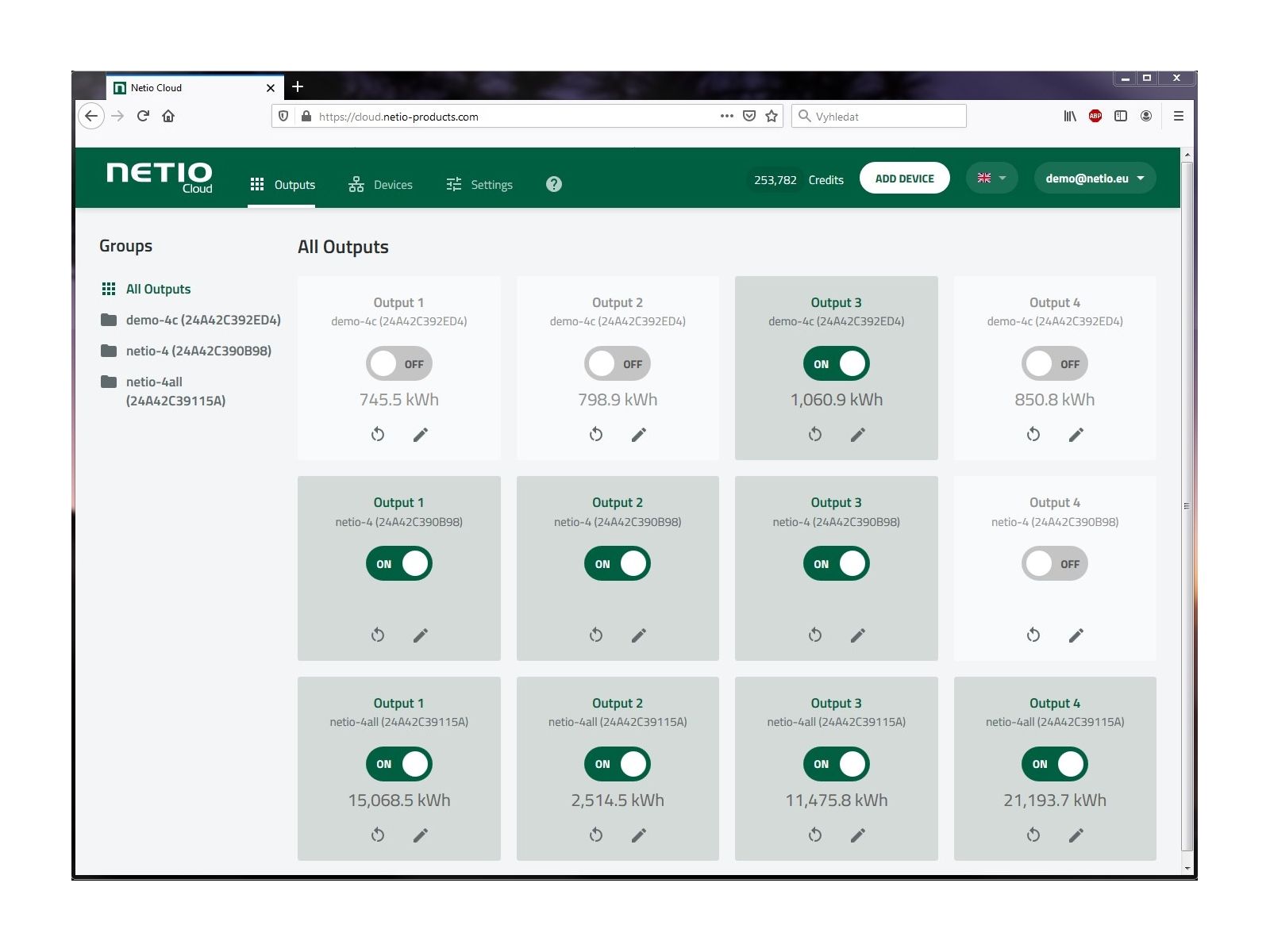Restart Output 1 of netio-4all
1270x952 pixels.
point(378,835)
